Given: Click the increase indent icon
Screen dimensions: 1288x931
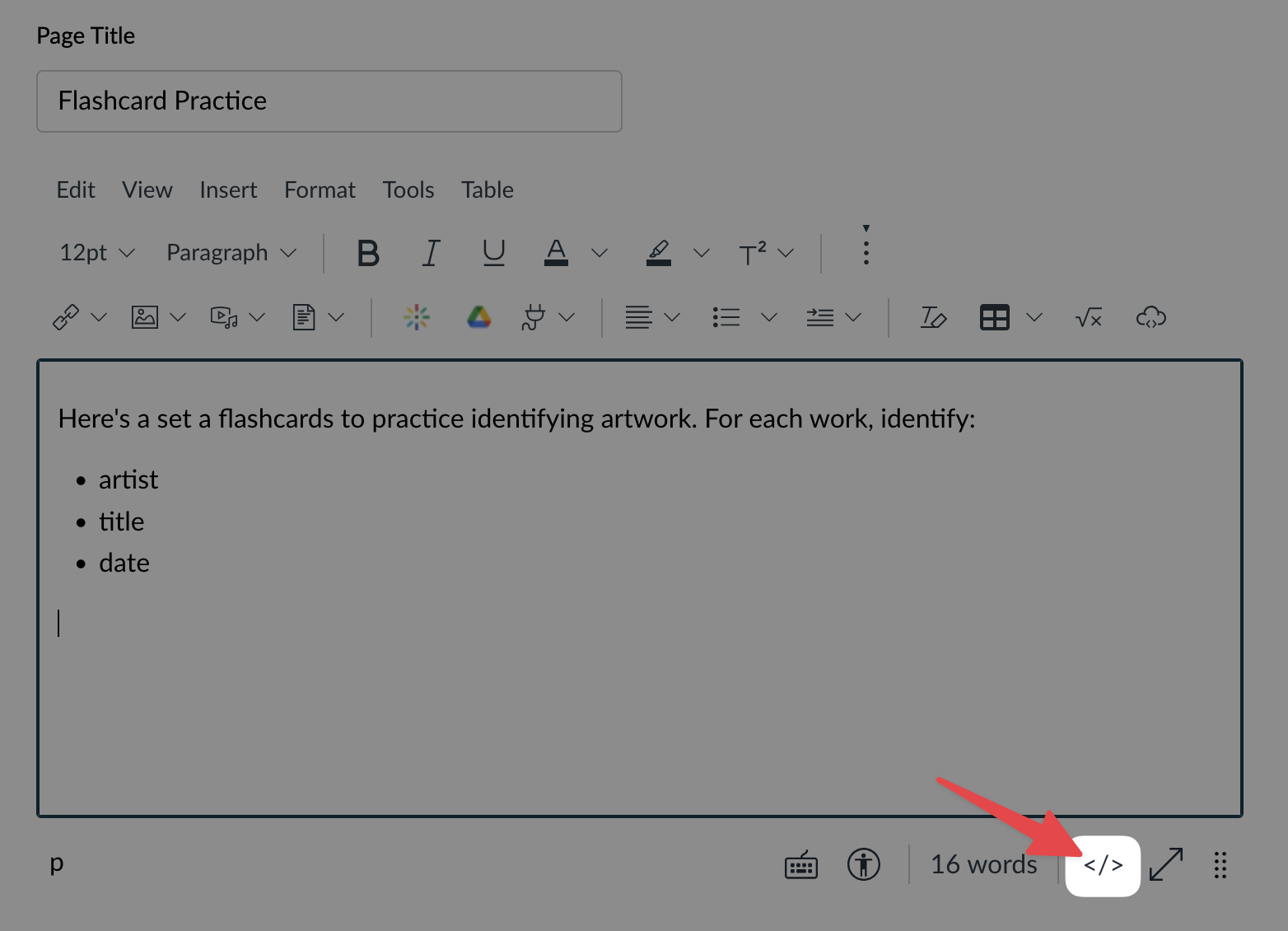Looking at the screenshot, I should coord(820,317).
